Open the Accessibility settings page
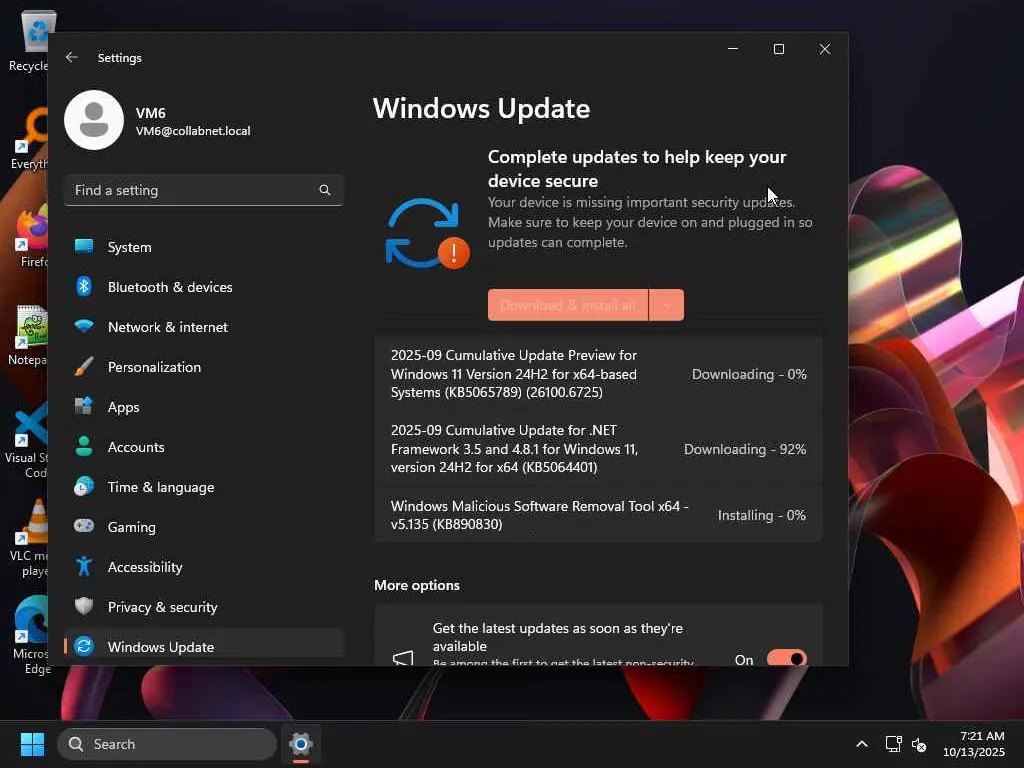 point(204,567)
